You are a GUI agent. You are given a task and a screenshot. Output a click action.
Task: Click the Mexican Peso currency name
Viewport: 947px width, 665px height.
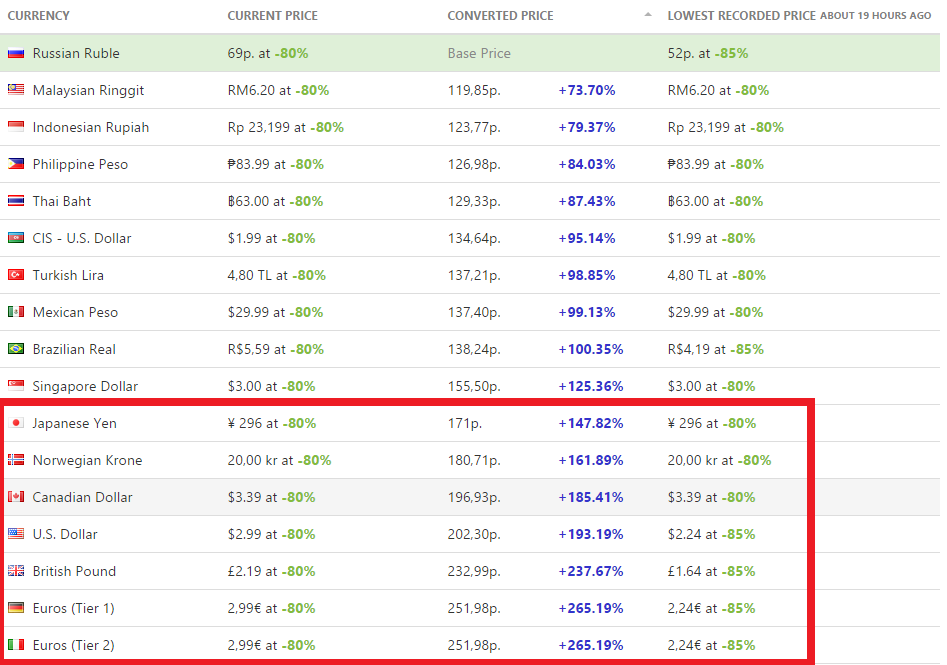pos(75,312)
